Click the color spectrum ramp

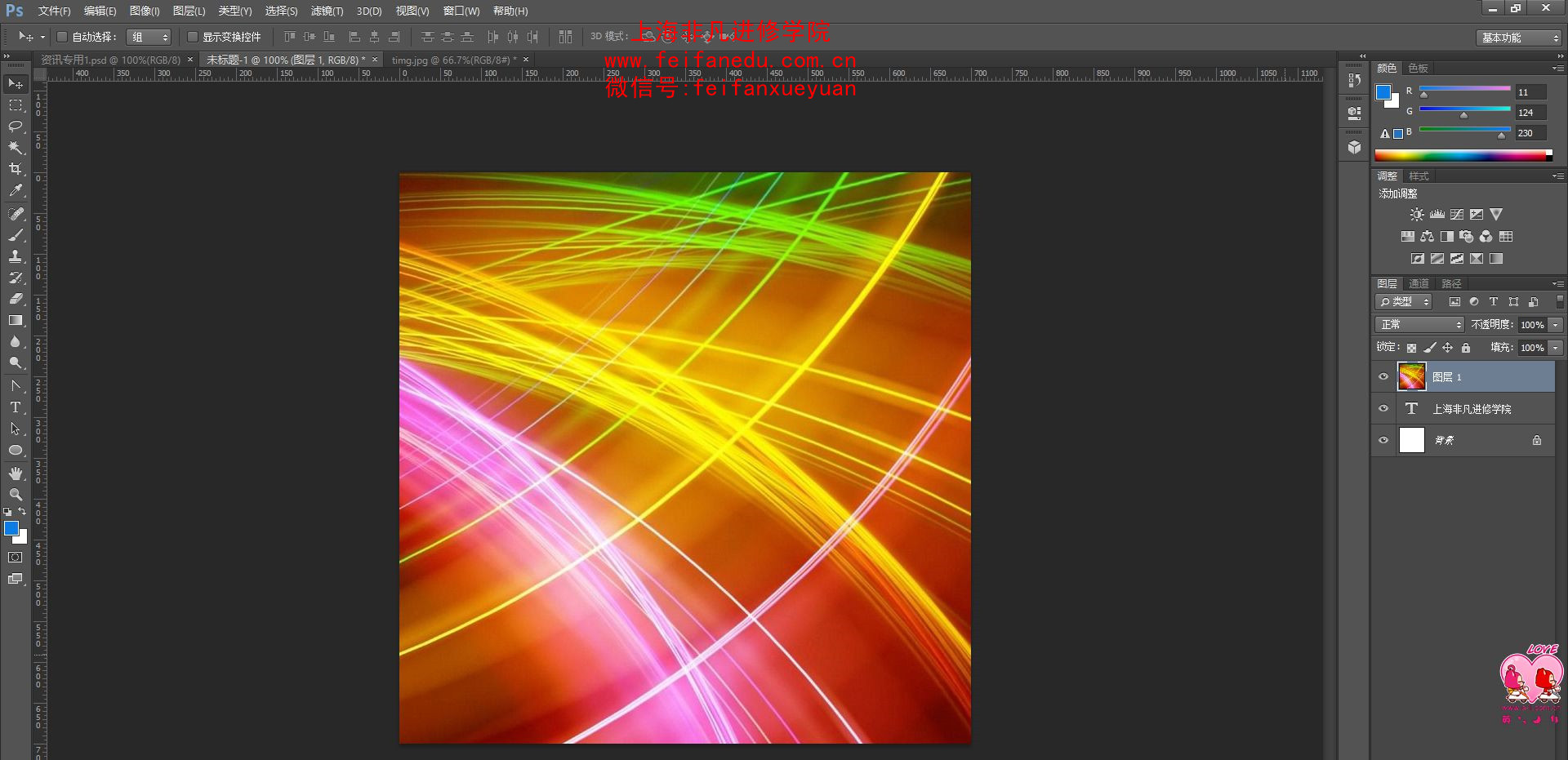(x=1463, y=155)
